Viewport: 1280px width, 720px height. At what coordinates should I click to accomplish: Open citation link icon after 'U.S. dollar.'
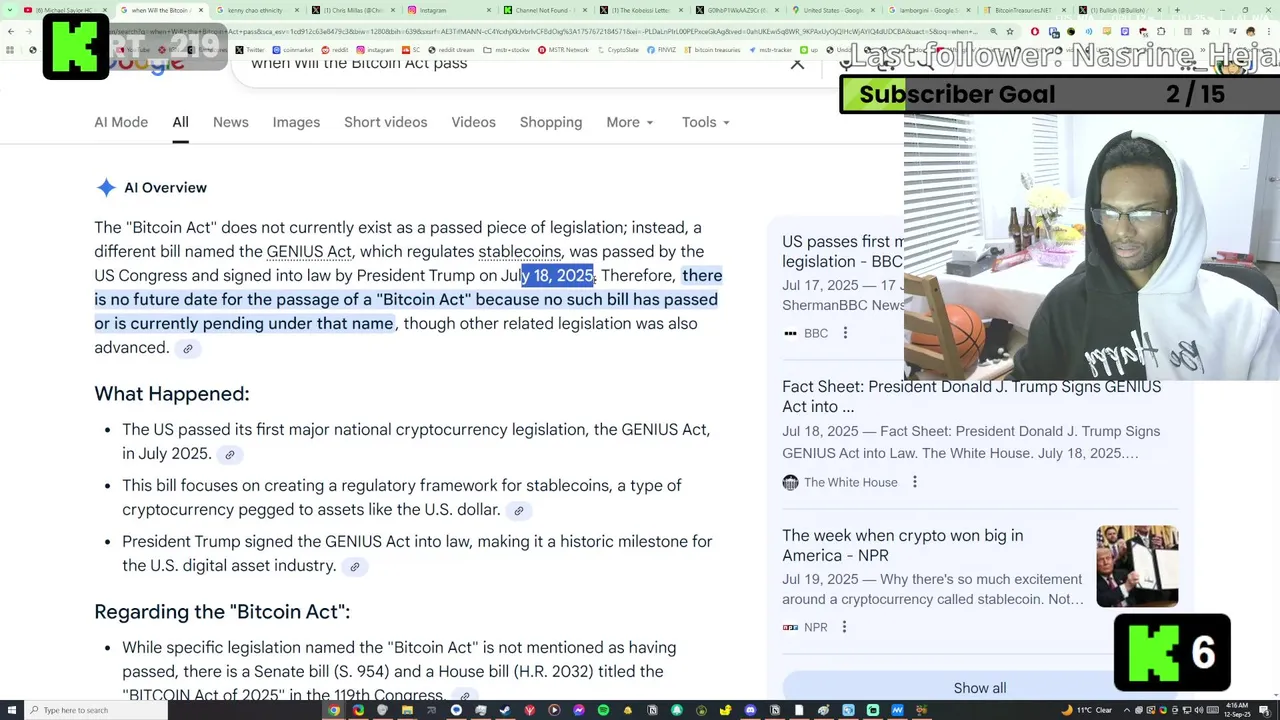click(518, 510)
